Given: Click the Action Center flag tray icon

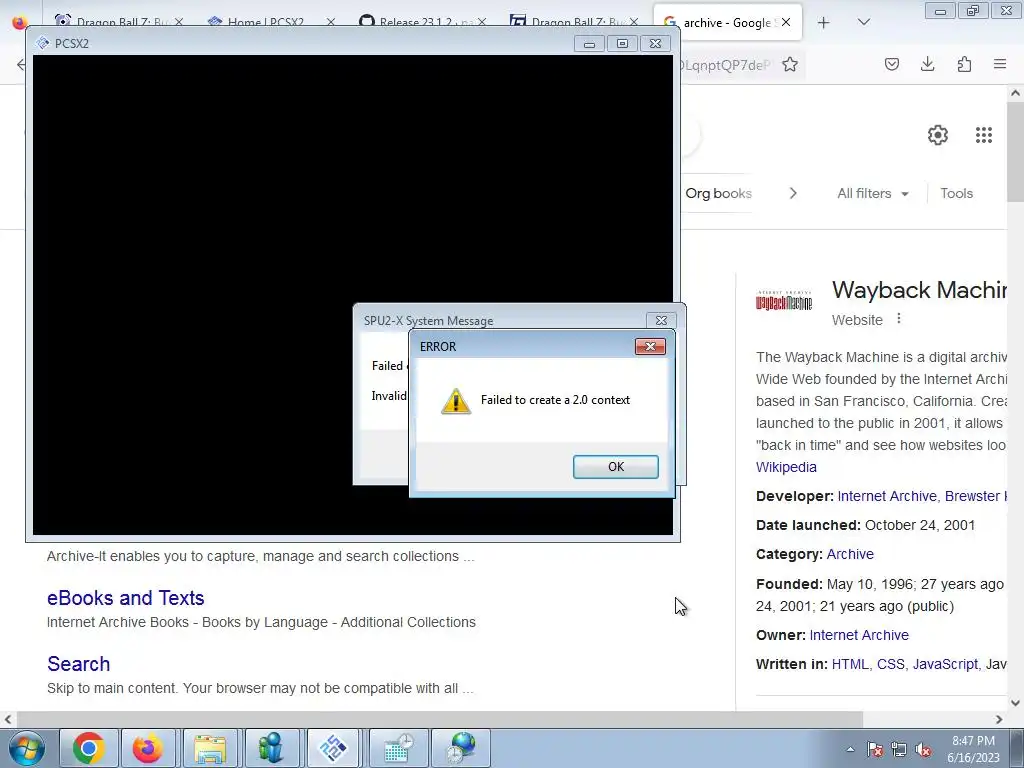Looking at the screenshot, I should click(875, 749).
